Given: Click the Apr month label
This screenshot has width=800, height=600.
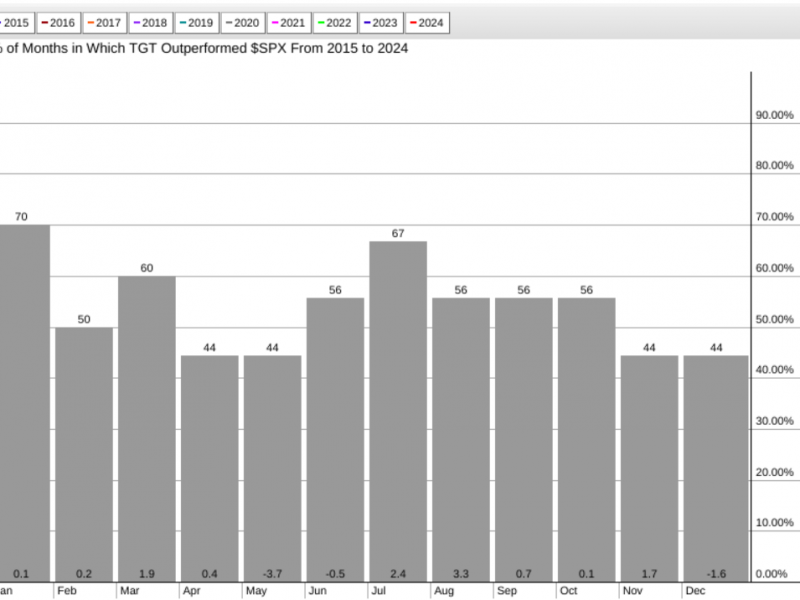Looking at the screenshot, I should coord(191,591).
